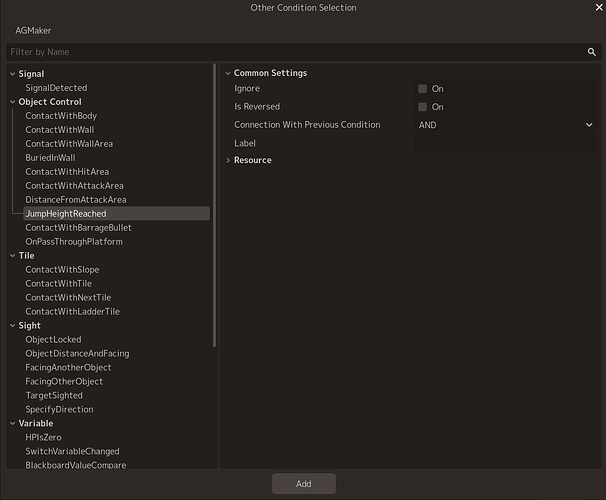The image size is (606, 500).
Task: Select SwitchVariableChanged condition
Action: 73,451
